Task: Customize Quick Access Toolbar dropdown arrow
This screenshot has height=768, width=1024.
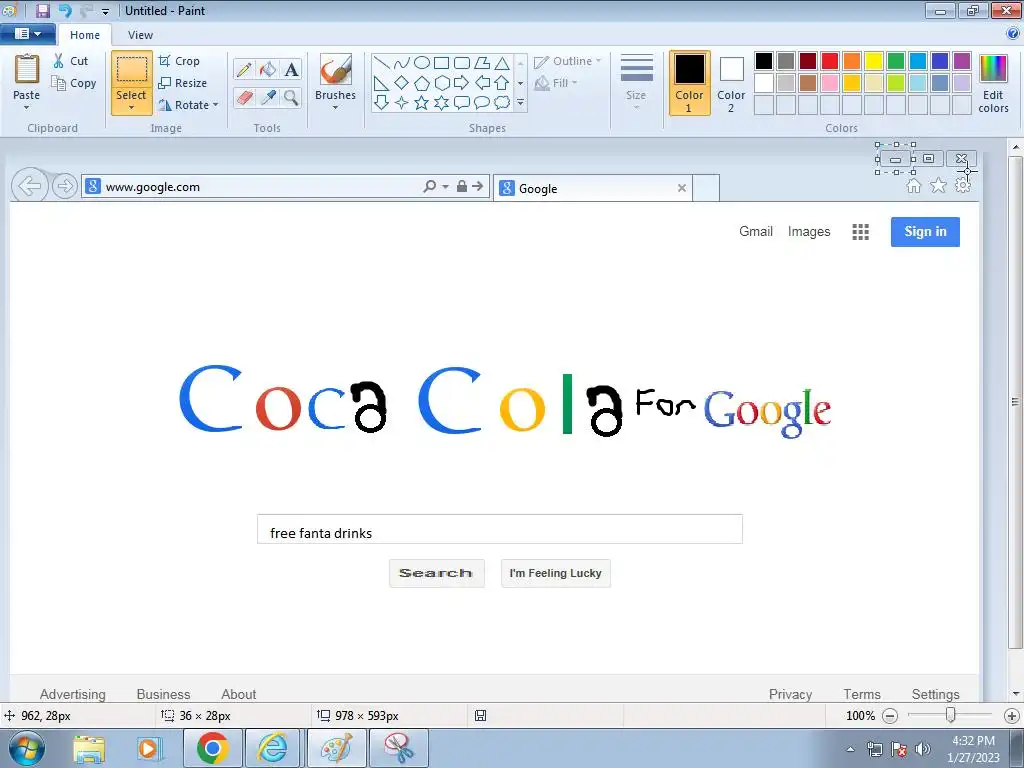Action: pos(105,11)
